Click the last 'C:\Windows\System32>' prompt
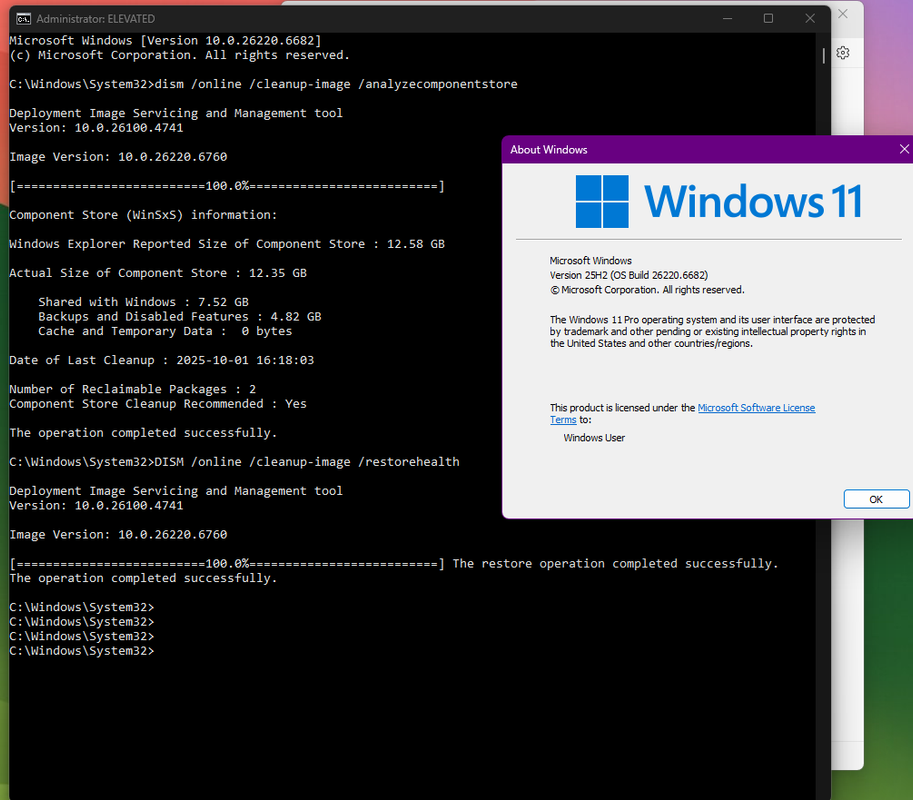 pos(82,651)
